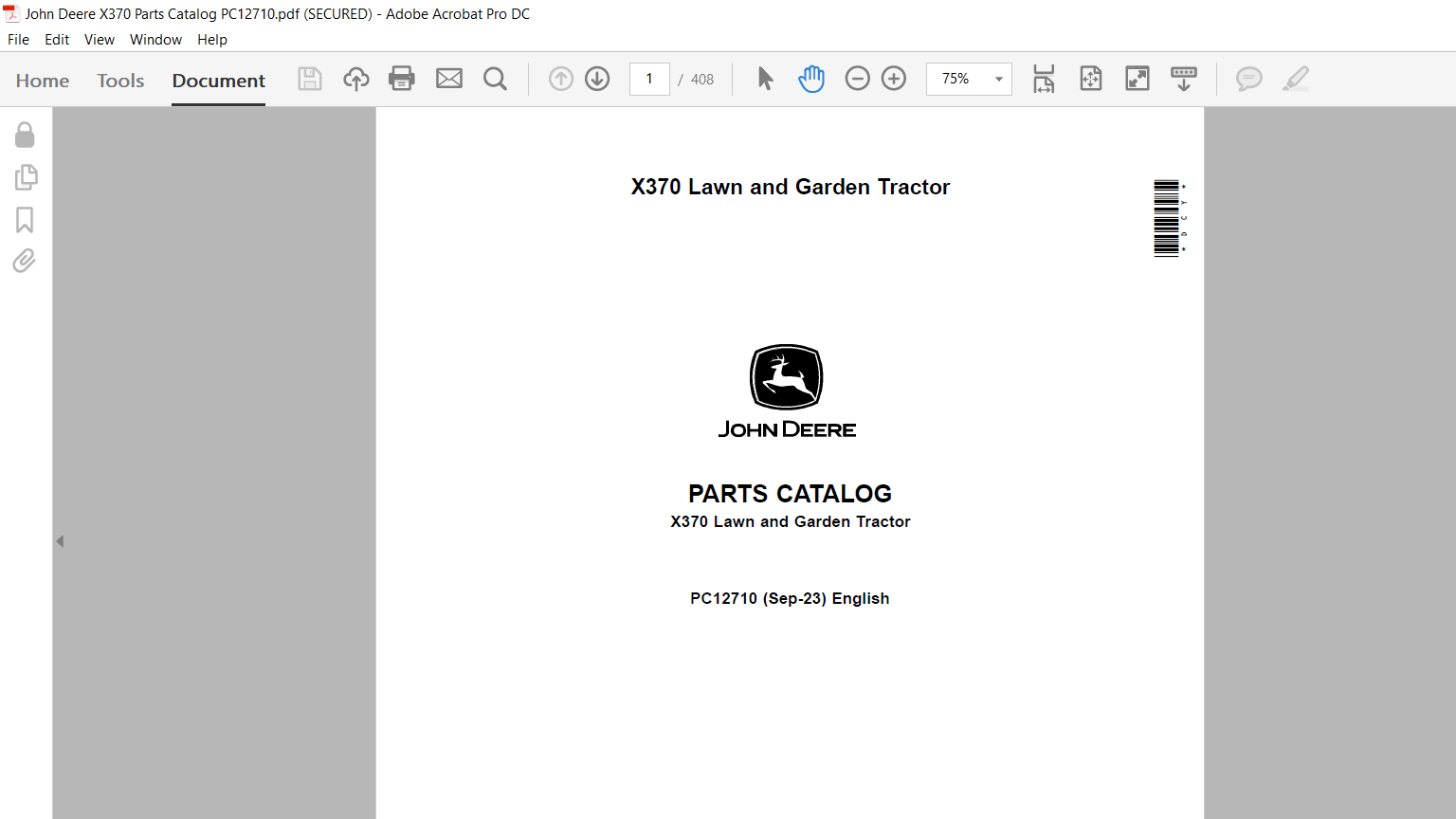Click the current page number field
1456x819 pixels.
coord(649,79)
